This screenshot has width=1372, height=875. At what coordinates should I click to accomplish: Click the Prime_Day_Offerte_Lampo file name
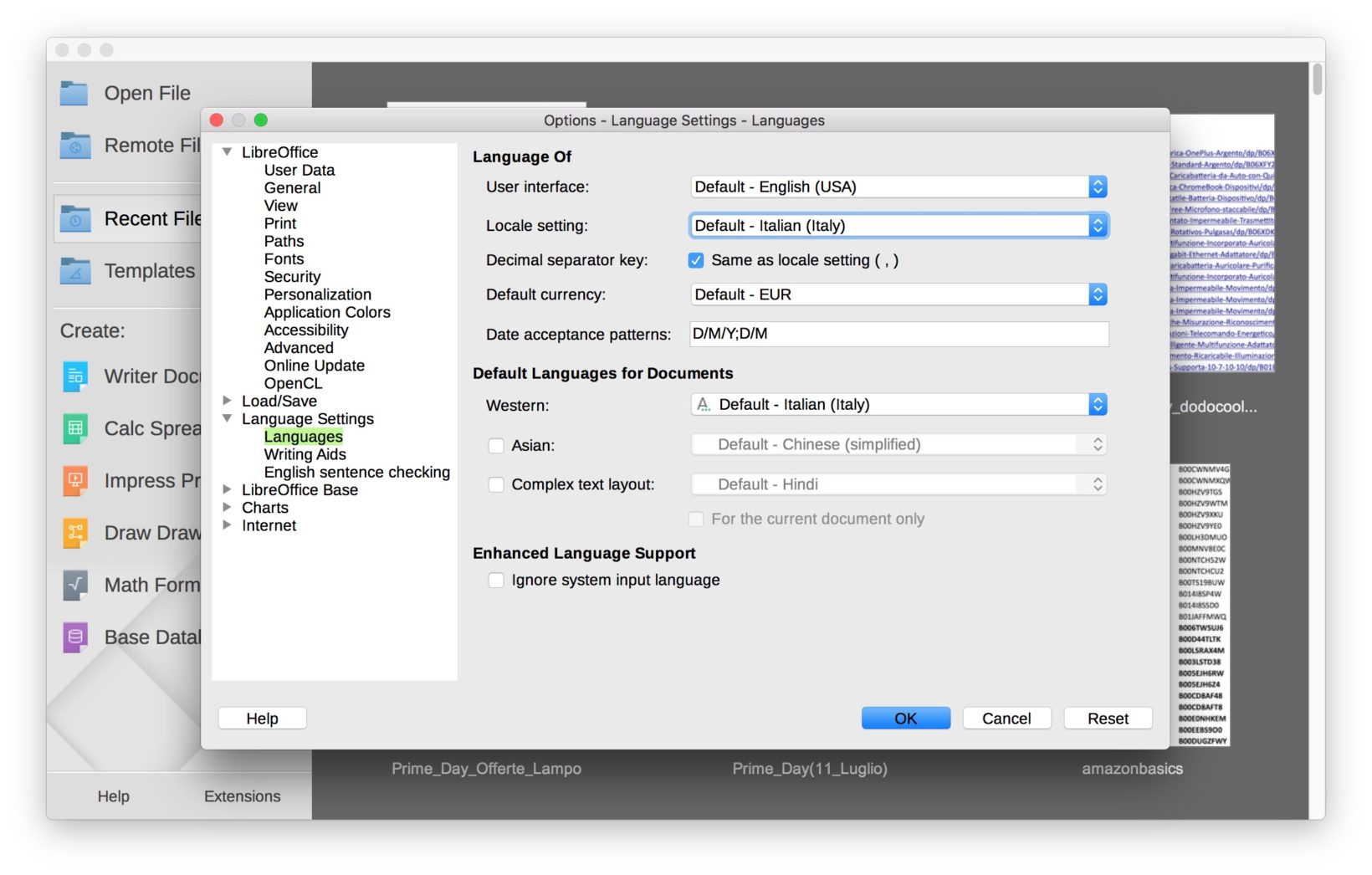[x=486, y=769]
